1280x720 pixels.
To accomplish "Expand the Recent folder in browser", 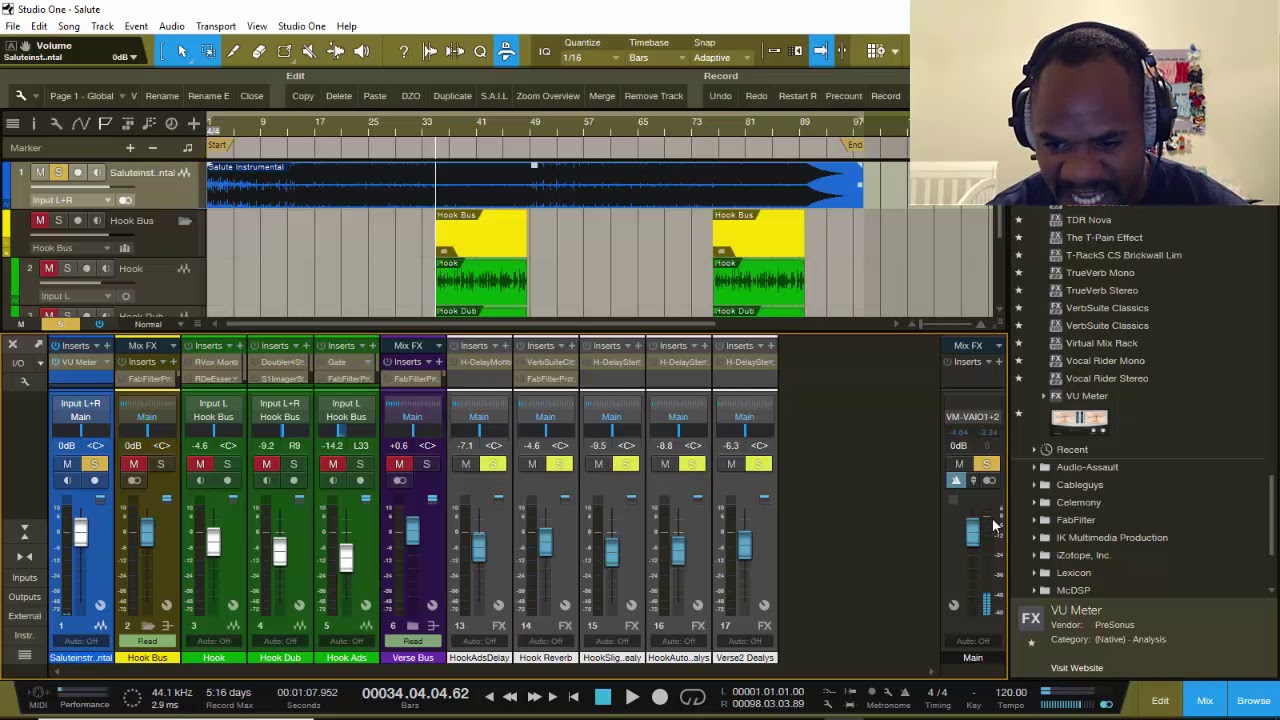I will [x=1035, y=450].
